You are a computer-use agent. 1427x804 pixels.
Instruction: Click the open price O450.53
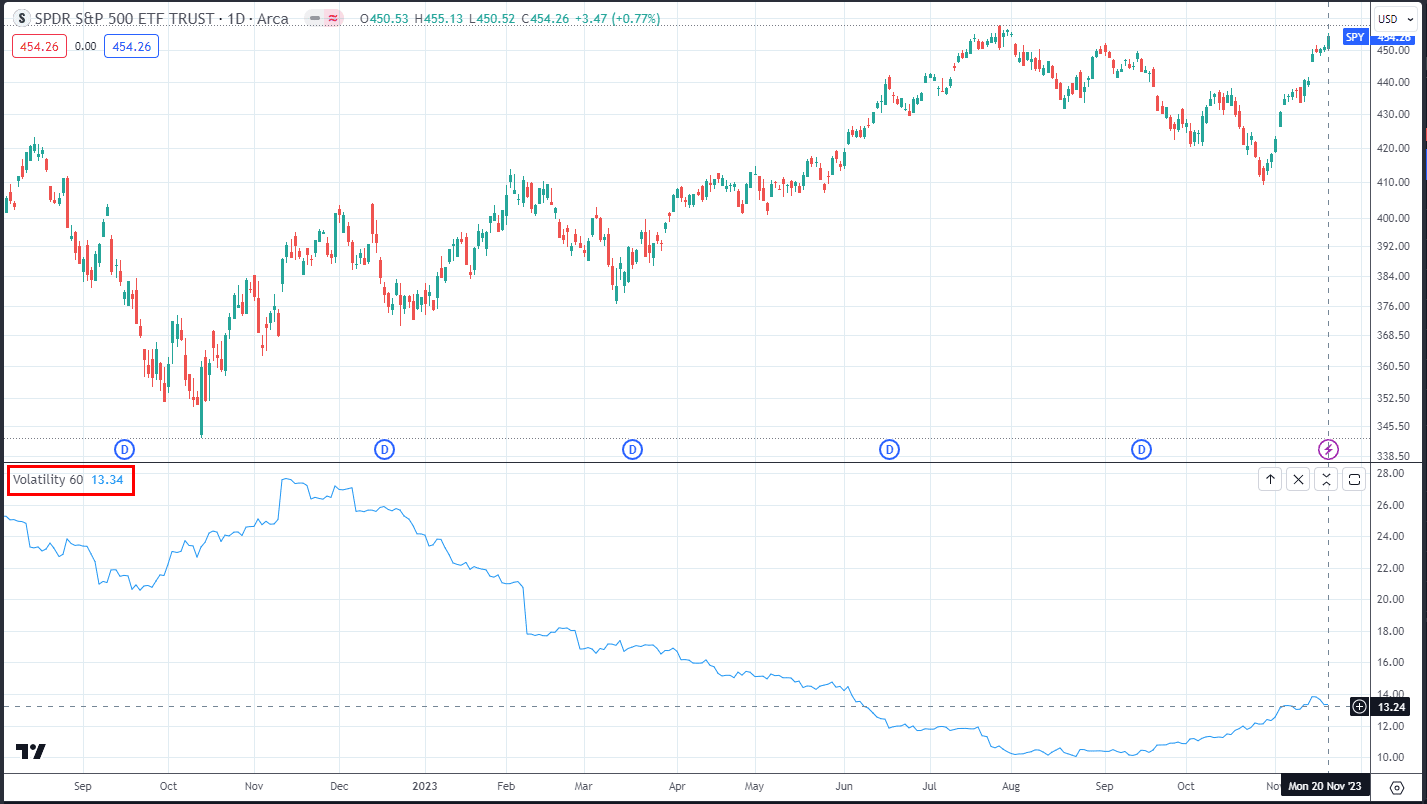384,19
